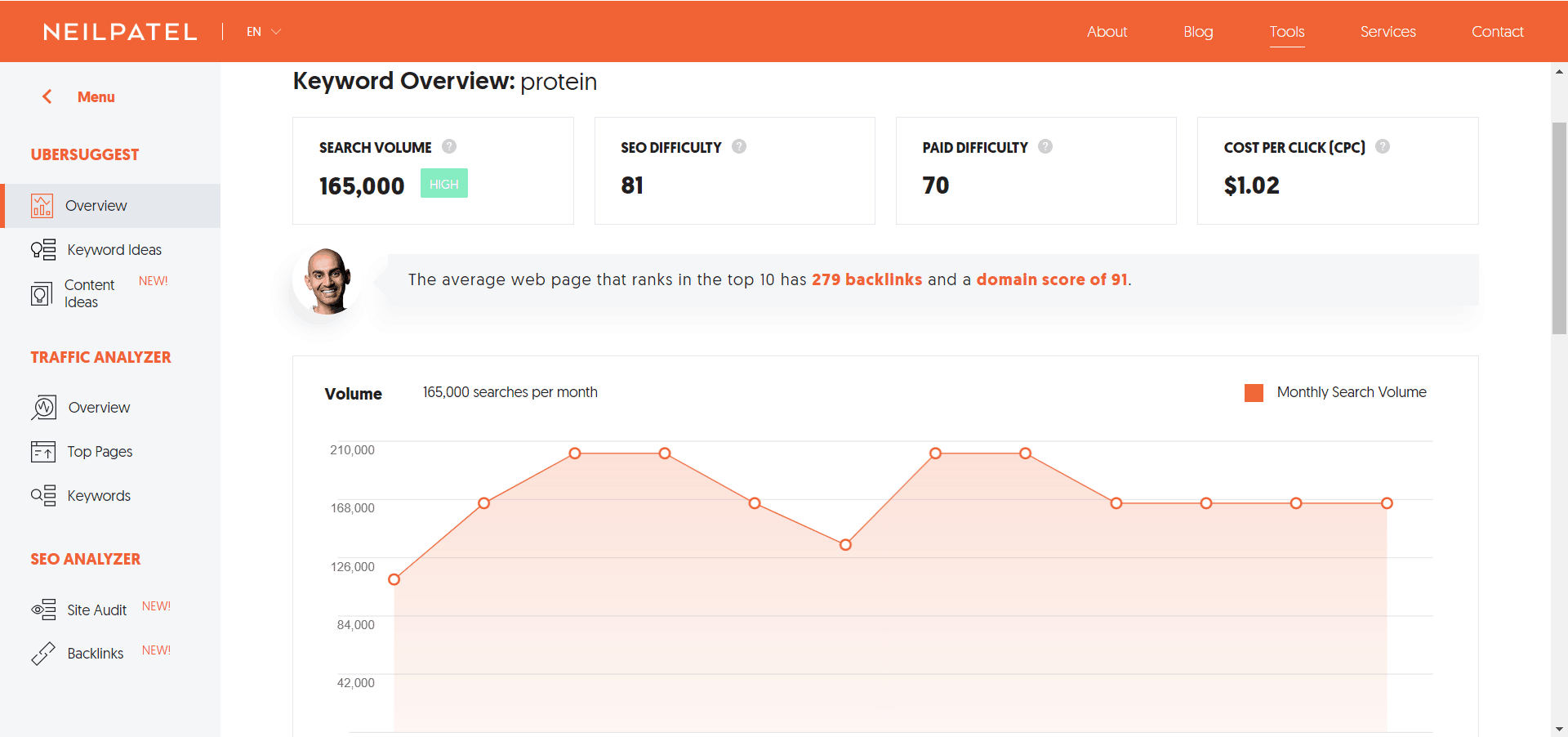
Task: Click the UBERSUGGEST section heading
Action: [x=85, y=154]
